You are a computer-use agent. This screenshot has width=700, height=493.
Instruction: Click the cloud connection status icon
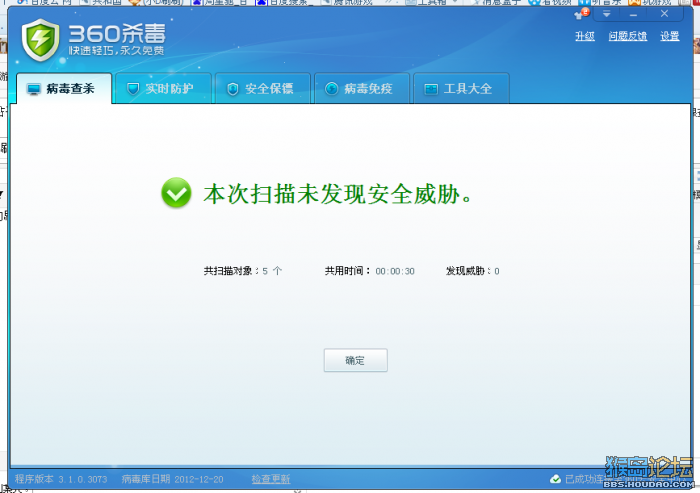(555, 480)
